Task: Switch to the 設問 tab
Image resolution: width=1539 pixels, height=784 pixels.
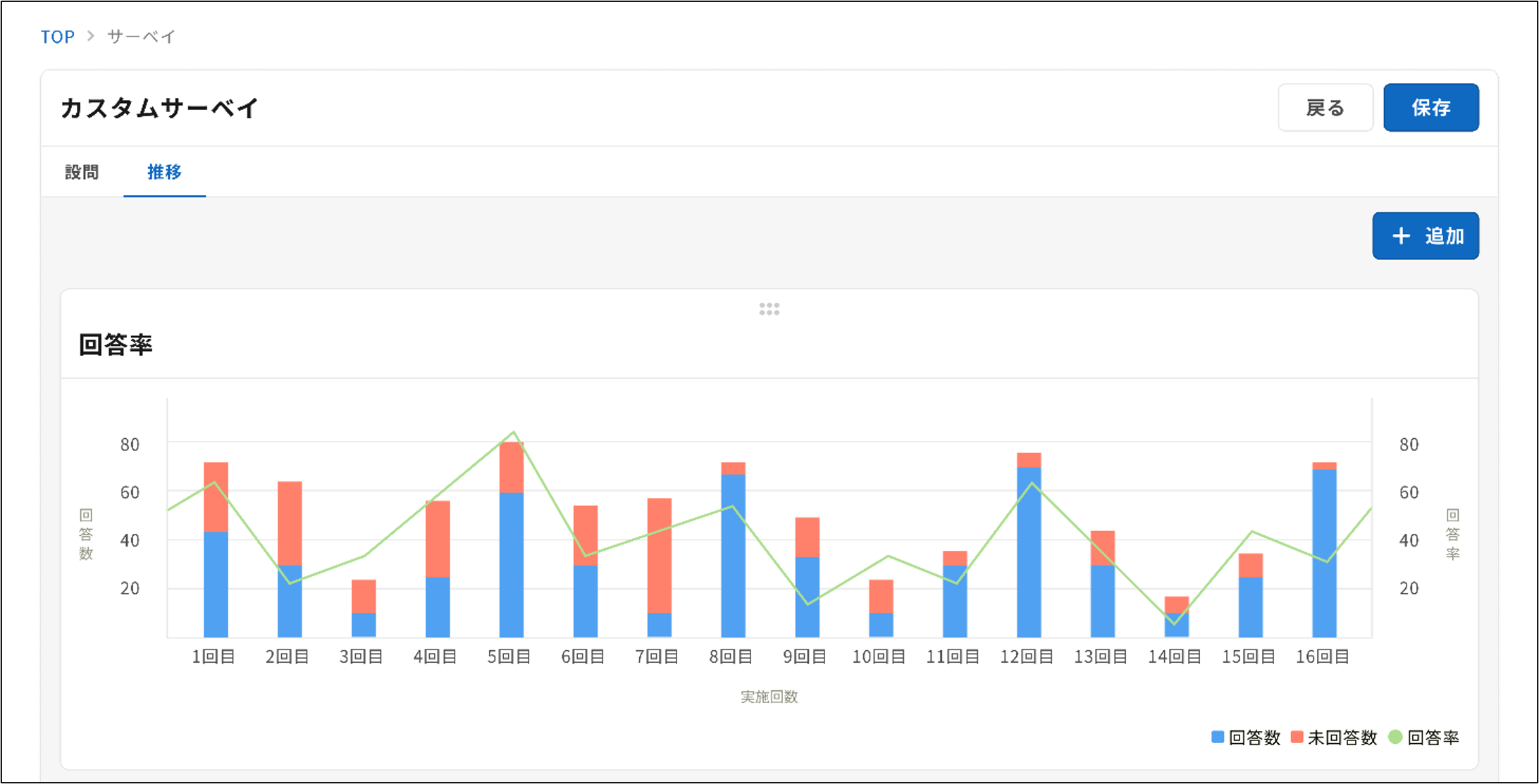Action: point(82,172)
